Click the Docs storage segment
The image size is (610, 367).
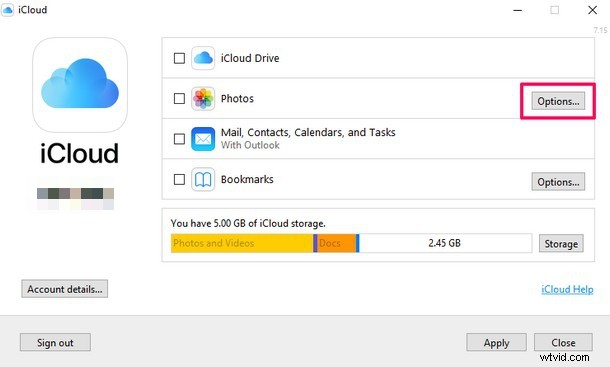coord(337,243)
